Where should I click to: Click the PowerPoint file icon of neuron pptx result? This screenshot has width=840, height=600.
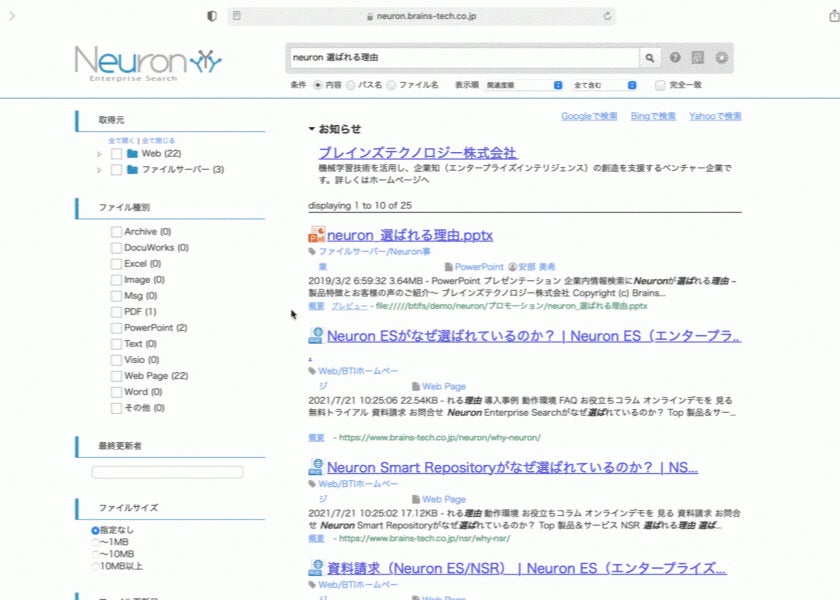pyautogui.click(x=317, y=235)
